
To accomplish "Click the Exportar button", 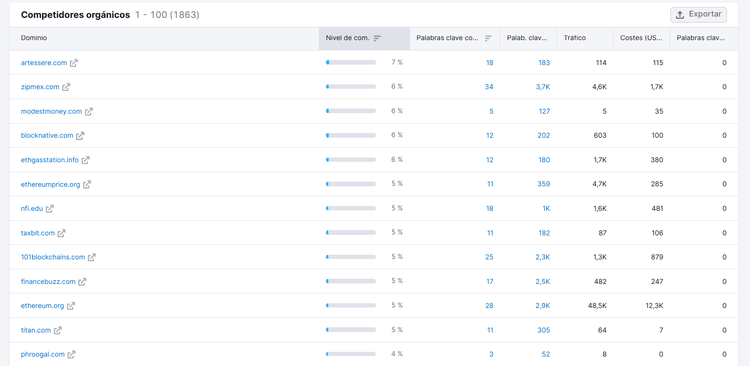I will click(x=698, y=15).
